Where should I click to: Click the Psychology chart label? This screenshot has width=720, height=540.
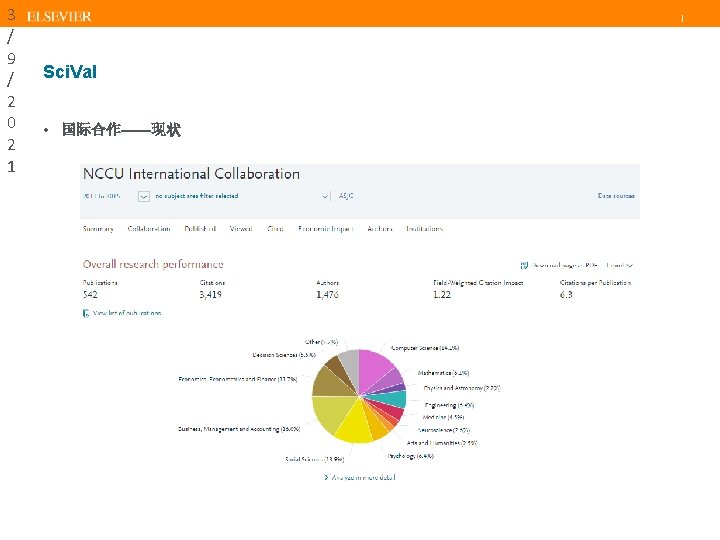pos(411,456)
